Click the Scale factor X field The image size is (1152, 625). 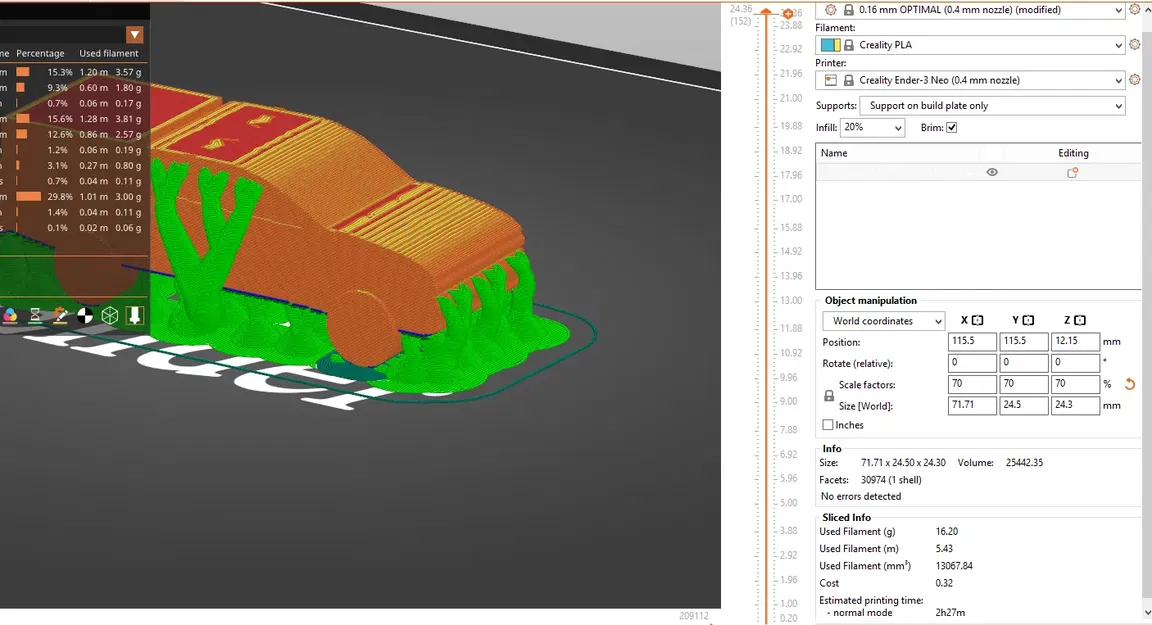[972, 384]
